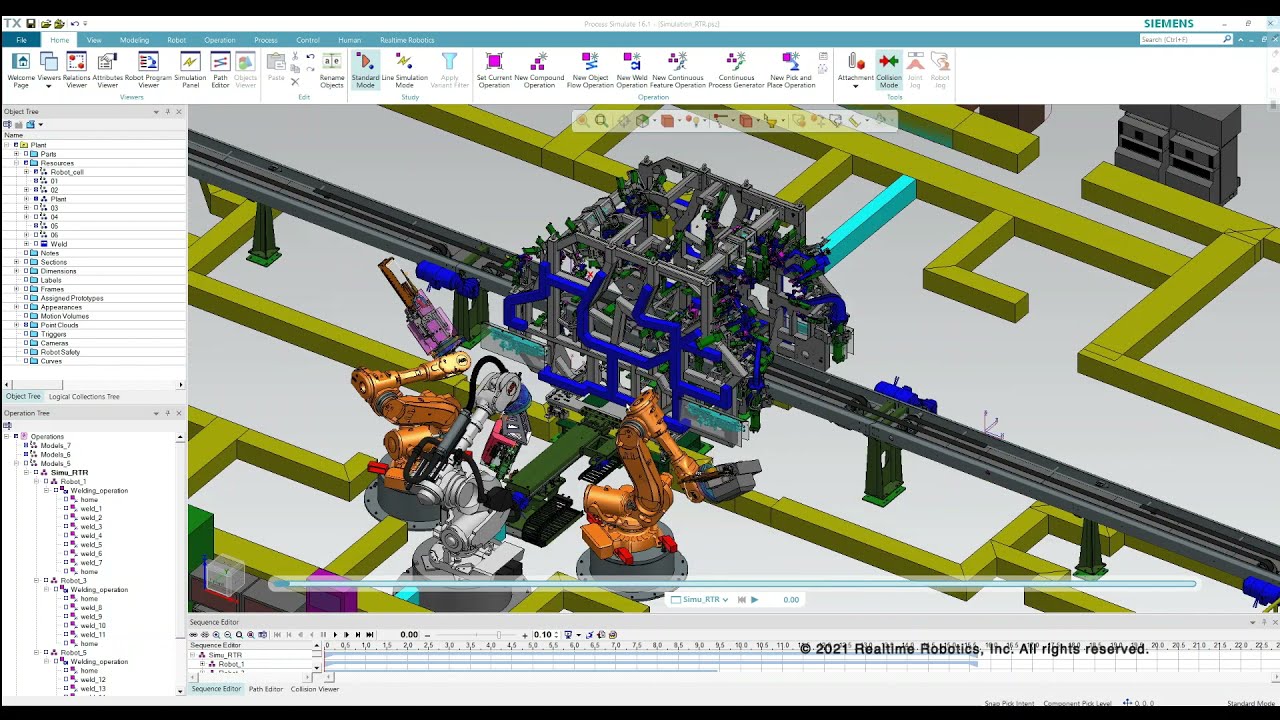Toggle visibility checkbox for Resources
Image resolution: width=1280 pixels, height=720 pixels.
26,163
